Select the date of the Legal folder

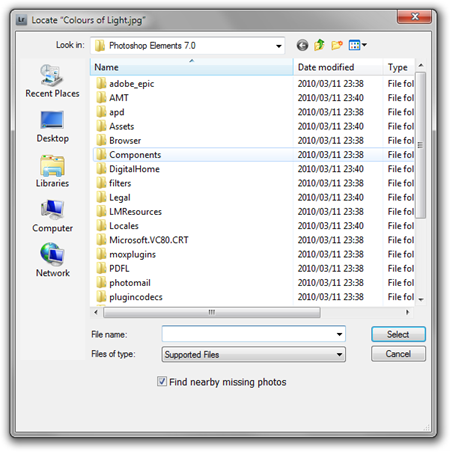330,197
